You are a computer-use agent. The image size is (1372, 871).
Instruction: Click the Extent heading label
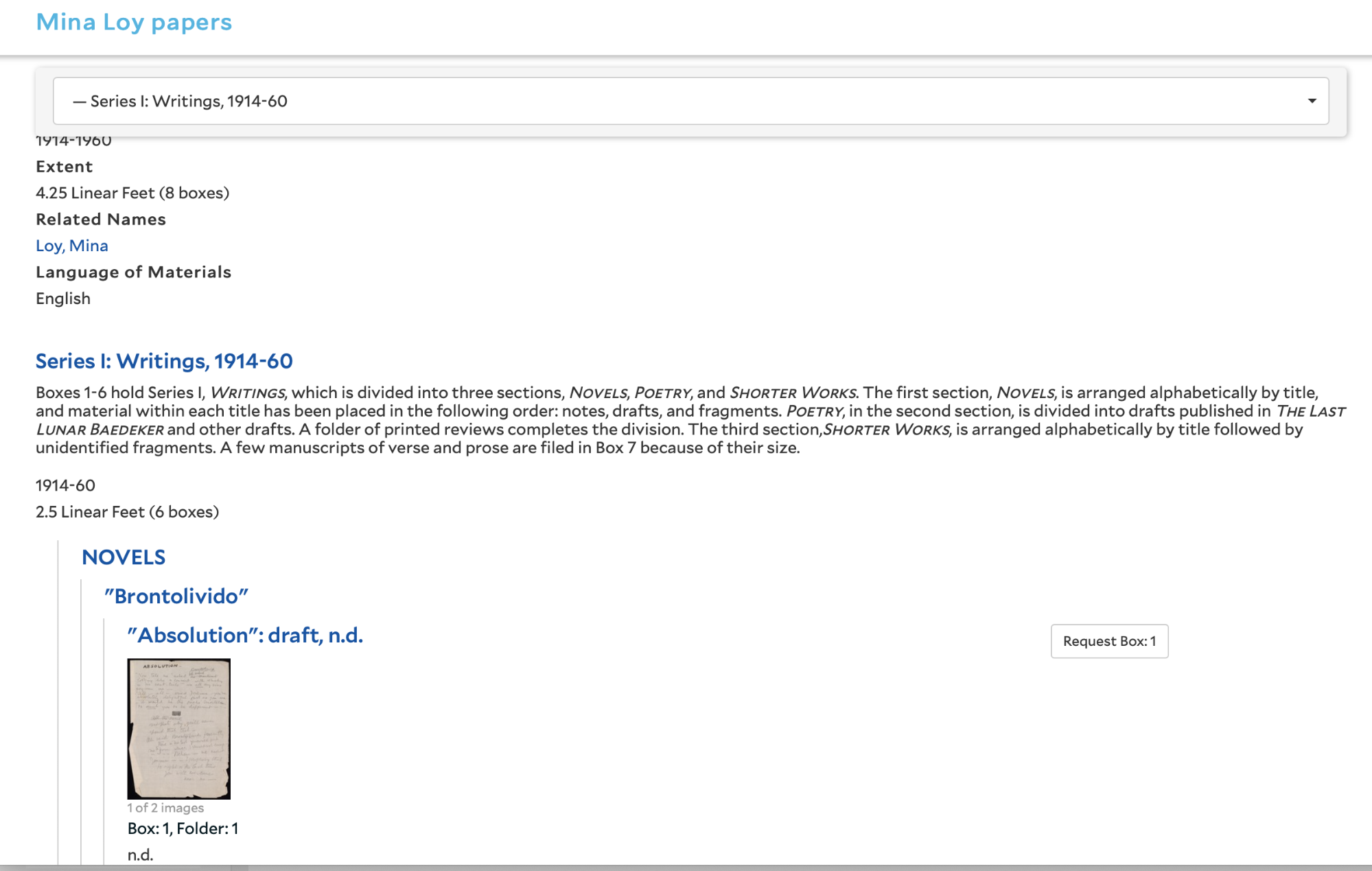coord(64,167)
